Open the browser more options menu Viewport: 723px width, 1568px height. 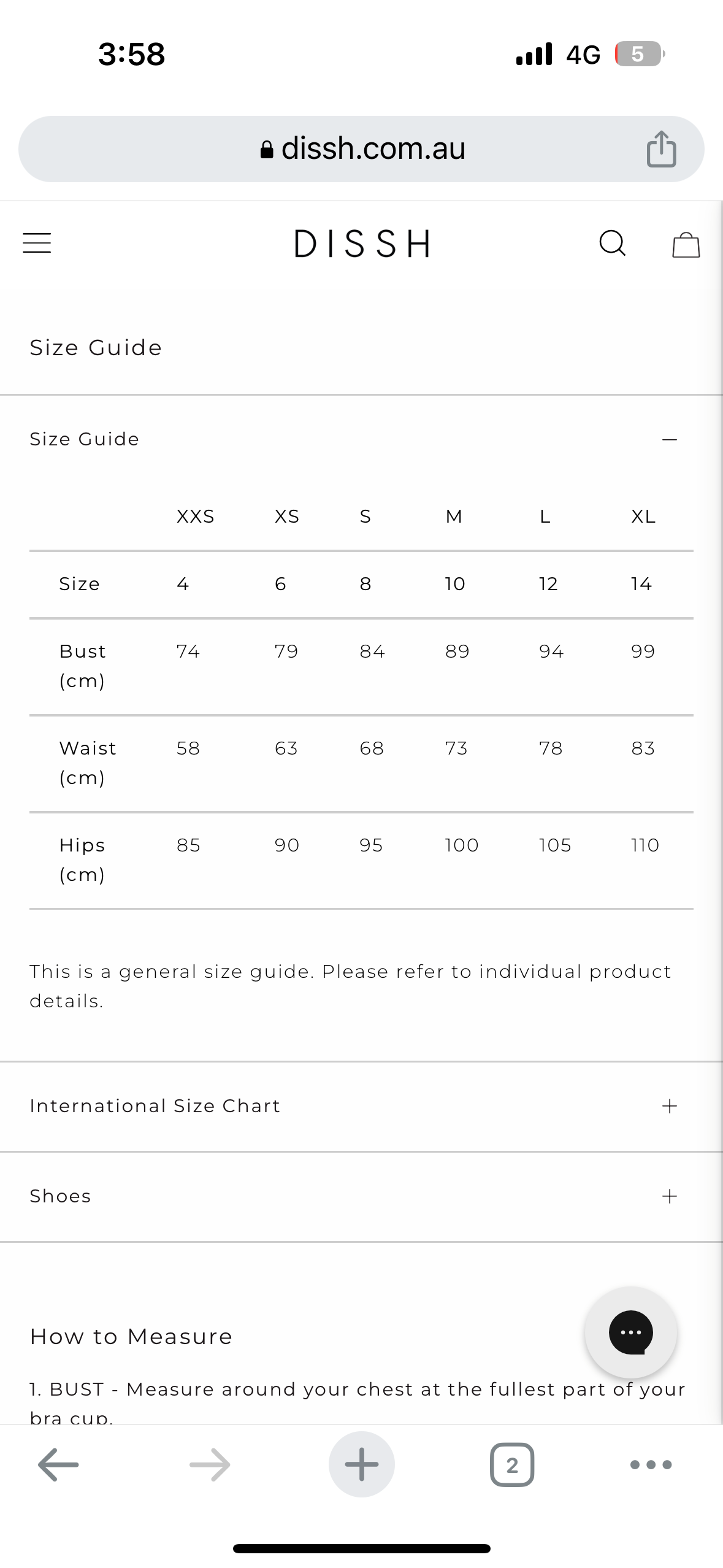651,1464
